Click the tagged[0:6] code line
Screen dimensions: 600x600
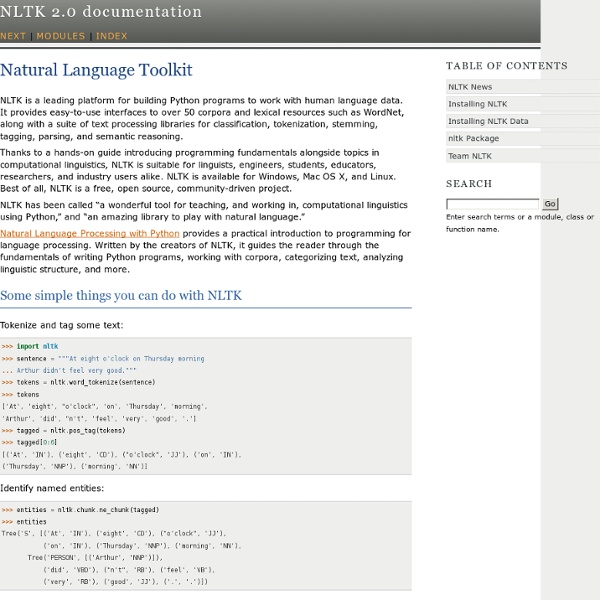pyautogui.click(x=29, y=442)
